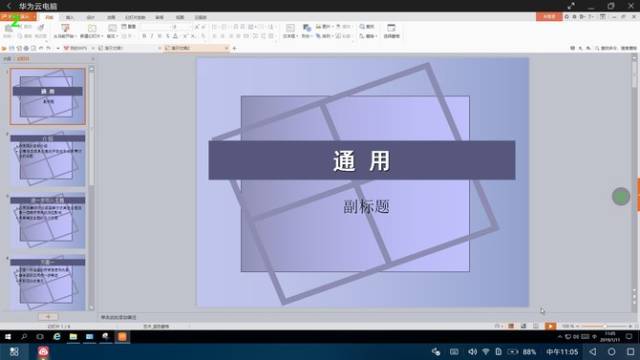Click the green floating circle button

tap(620, 197)
